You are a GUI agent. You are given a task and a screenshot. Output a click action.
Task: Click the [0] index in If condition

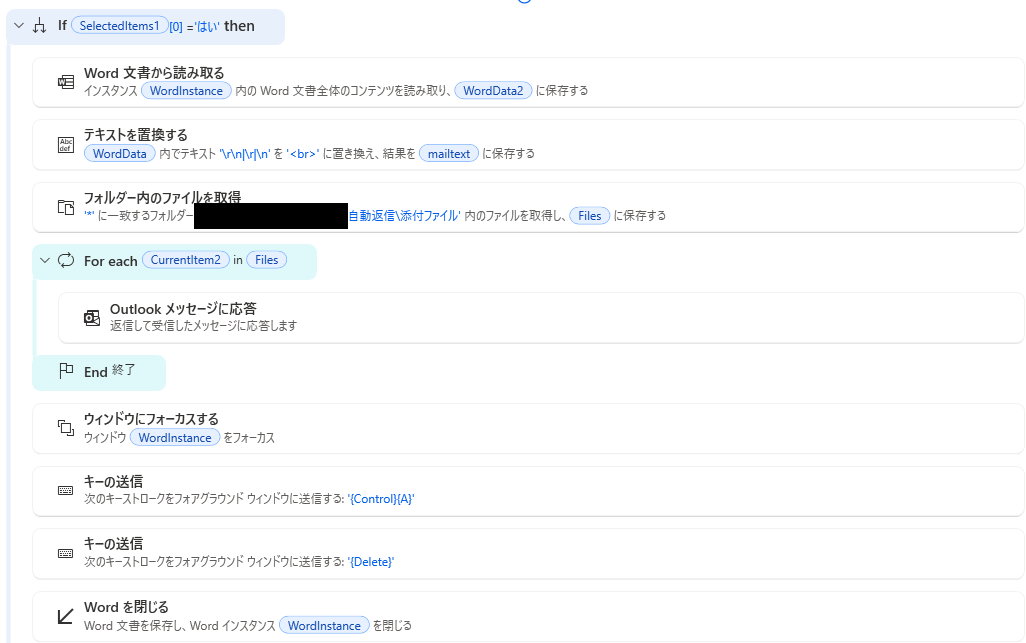tap(176, 27)
